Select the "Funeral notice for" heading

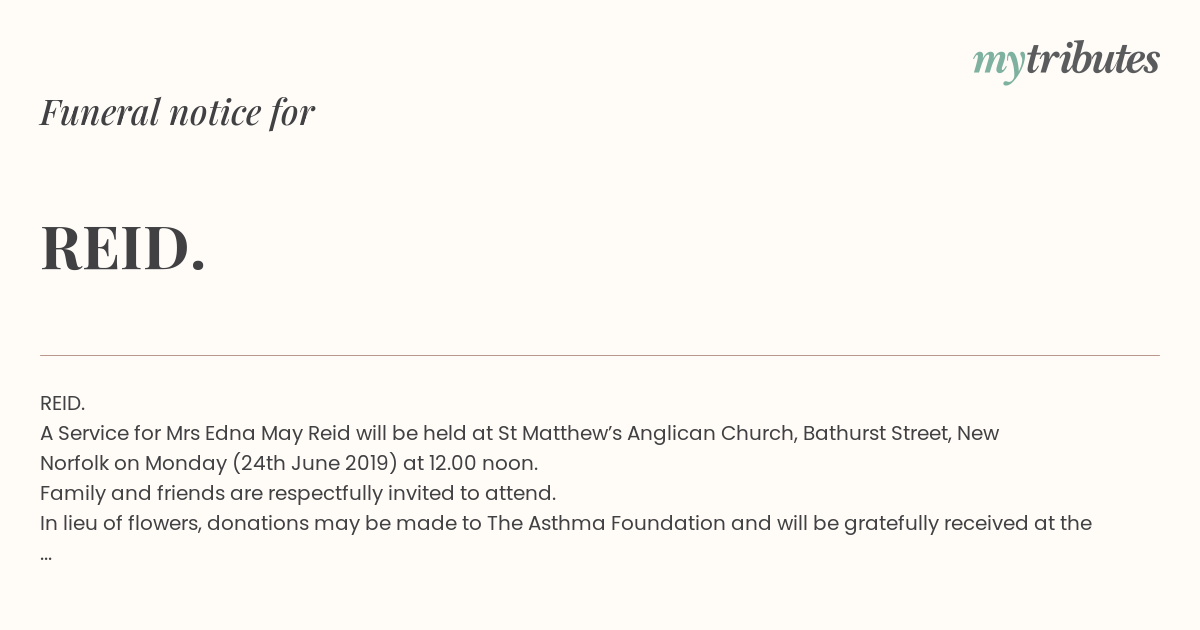pyautogui.click(x=177, y=112)
